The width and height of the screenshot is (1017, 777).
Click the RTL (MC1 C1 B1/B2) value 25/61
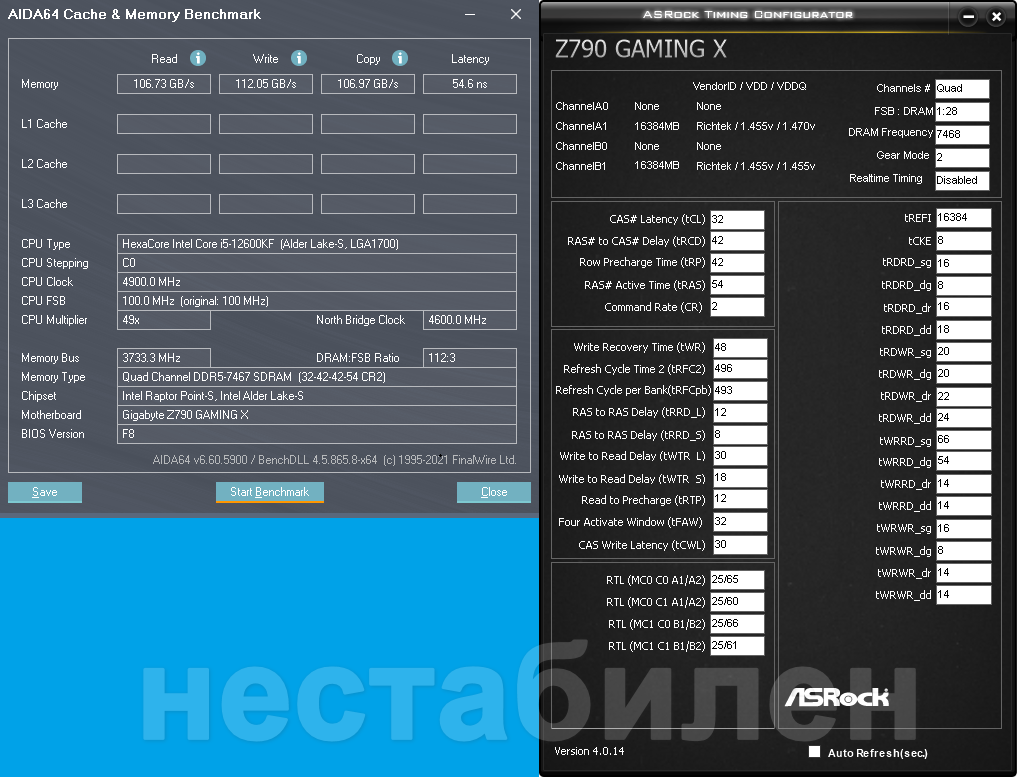pyautogui.click(x=737, y=646)
